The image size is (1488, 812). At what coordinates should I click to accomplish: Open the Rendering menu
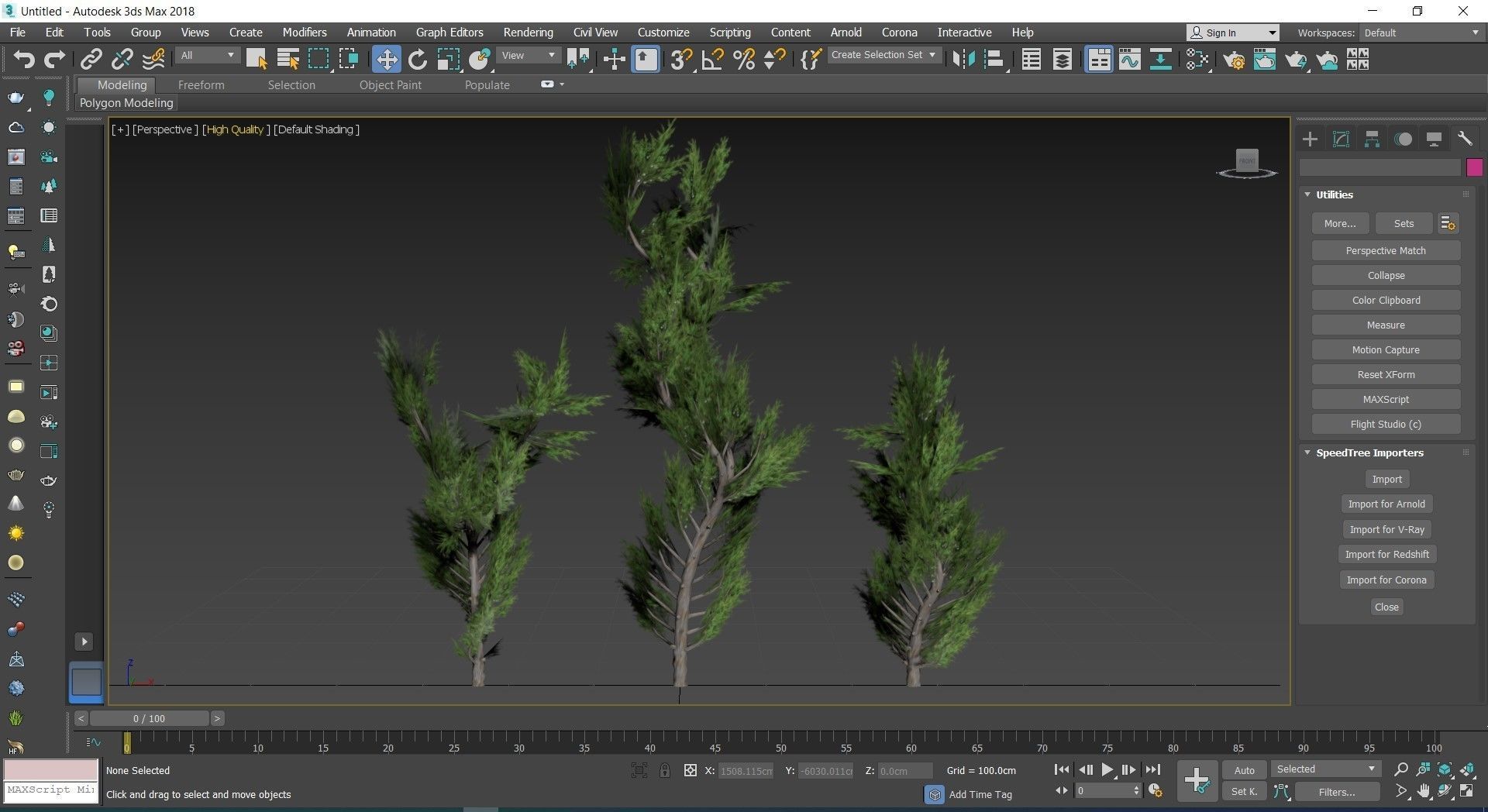(528, 33)
